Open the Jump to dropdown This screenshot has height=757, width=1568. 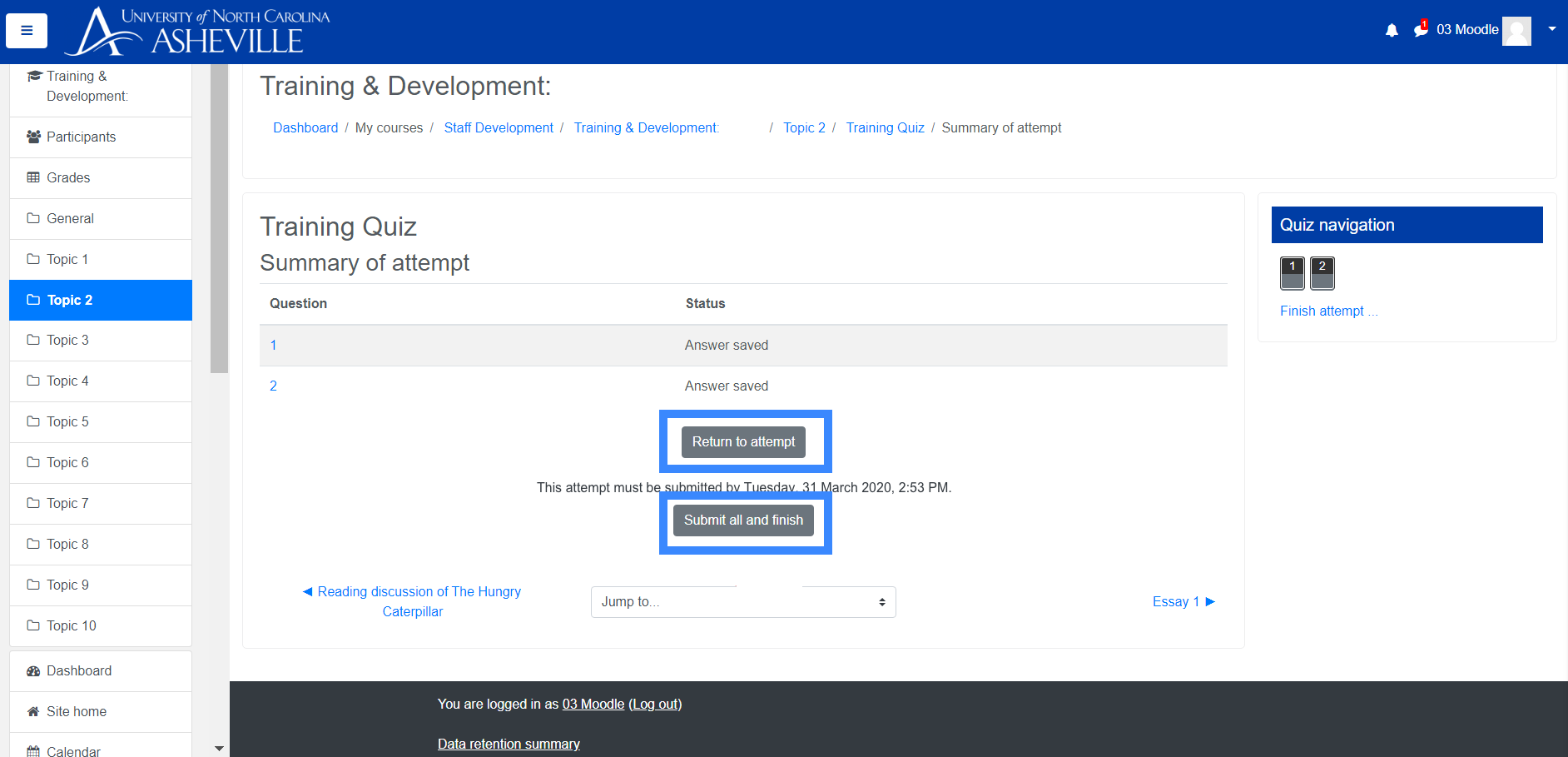[742, 602]
